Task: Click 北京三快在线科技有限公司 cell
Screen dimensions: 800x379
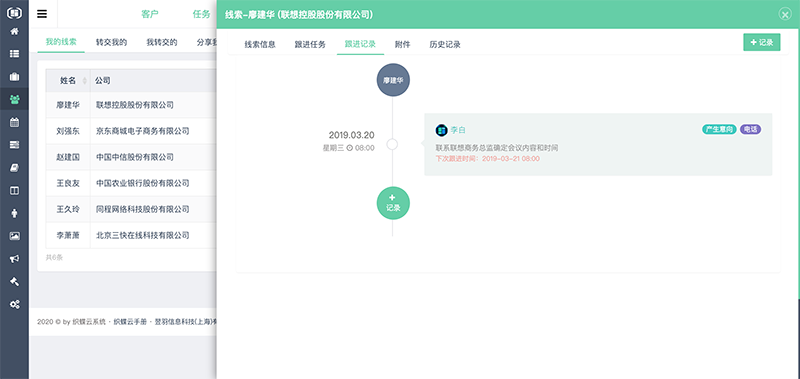Action: pos(143,235)
